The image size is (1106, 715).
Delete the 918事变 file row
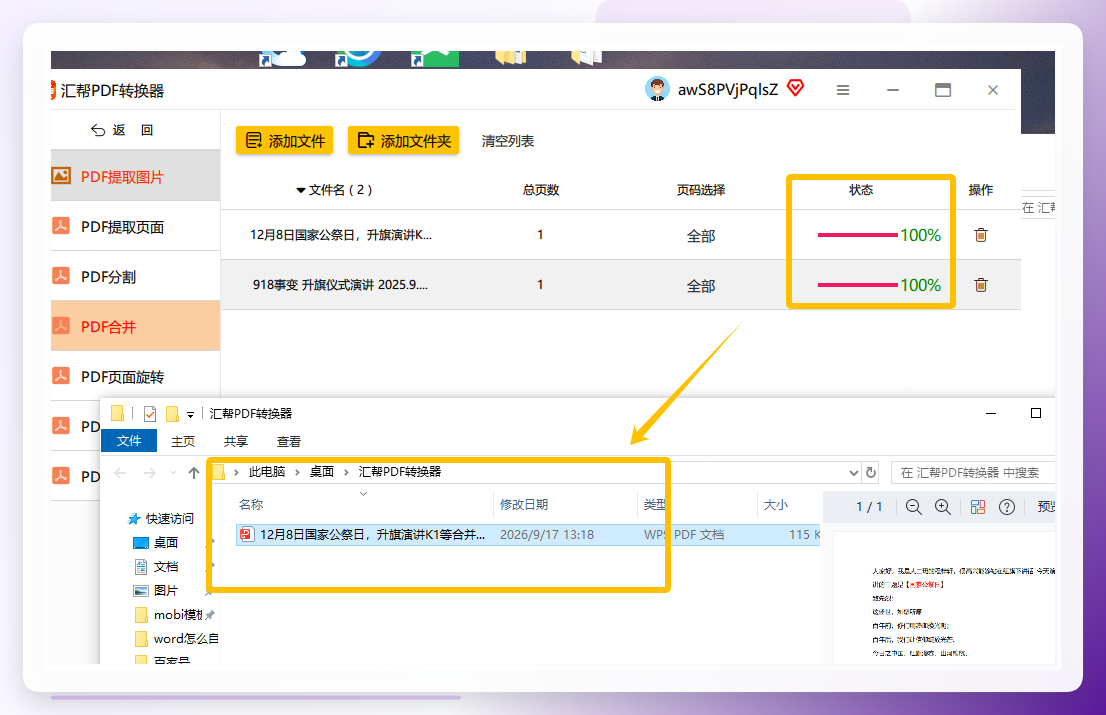point(980,285)
